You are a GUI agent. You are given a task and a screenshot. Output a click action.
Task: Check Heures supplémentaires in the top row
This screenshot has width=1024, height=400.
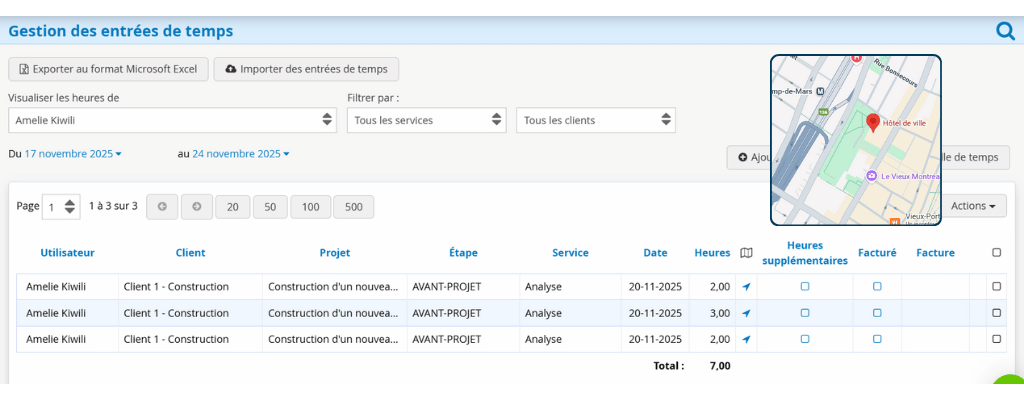[x=805, y=286]
